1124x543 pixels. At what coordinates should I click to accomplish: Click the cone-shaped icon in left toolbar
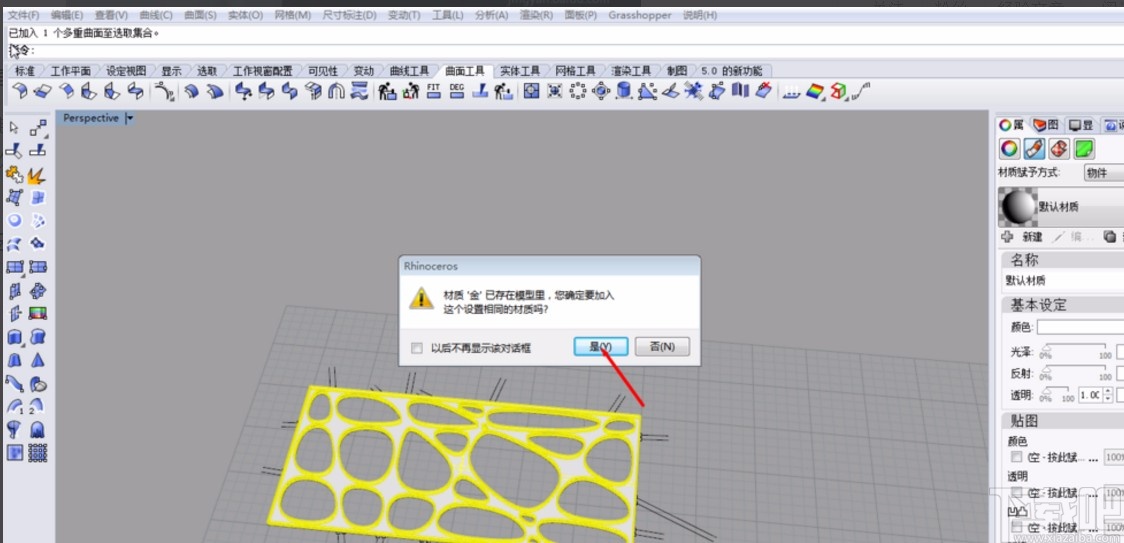tap(38, 360)
